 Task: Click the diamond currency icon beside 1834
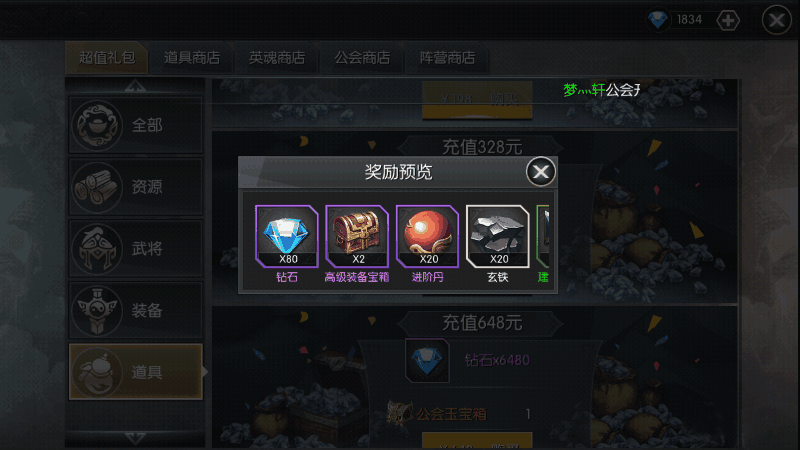click(x=657, y=20)
